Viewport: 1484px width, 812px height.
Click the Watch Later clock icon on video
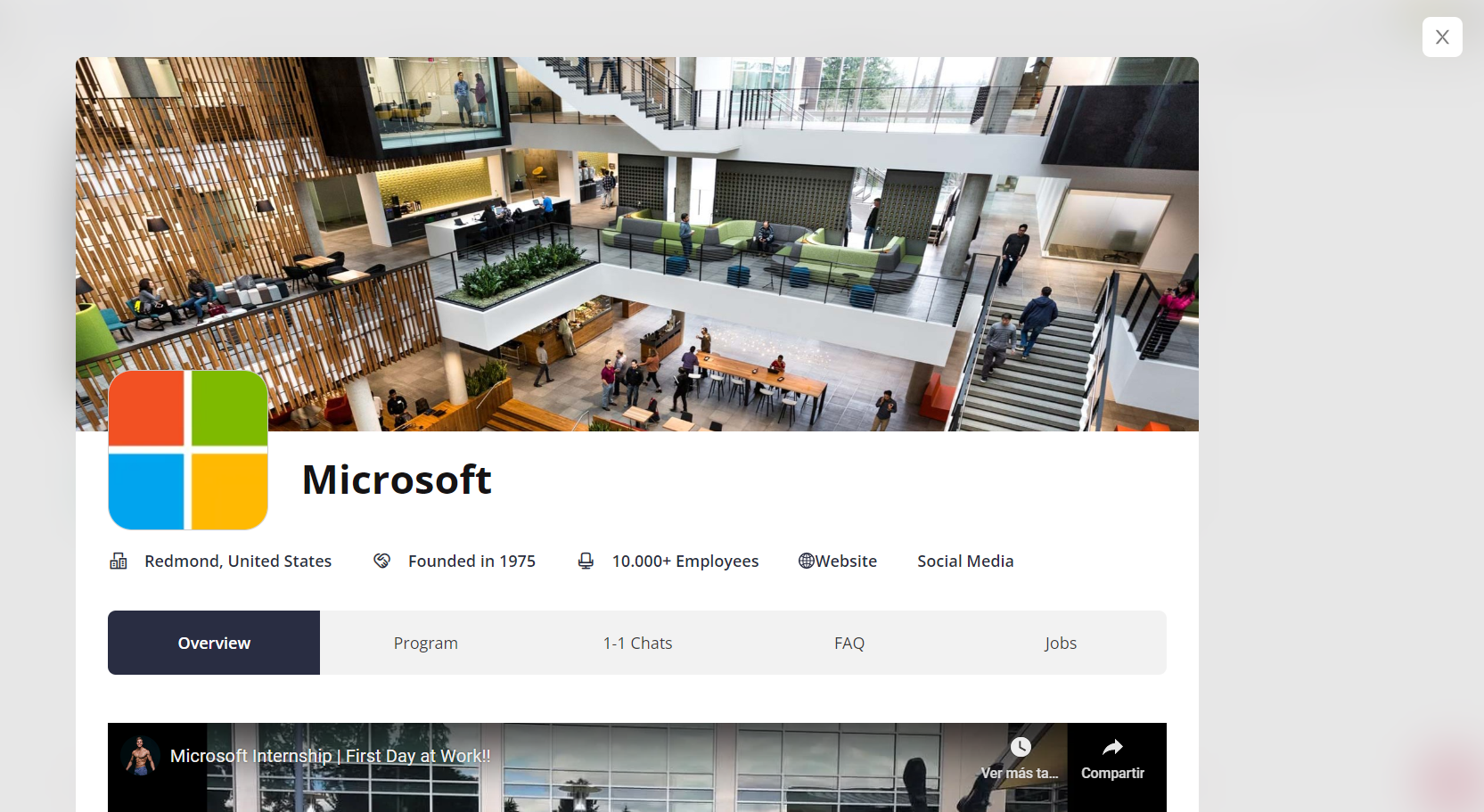[1020, 747]
